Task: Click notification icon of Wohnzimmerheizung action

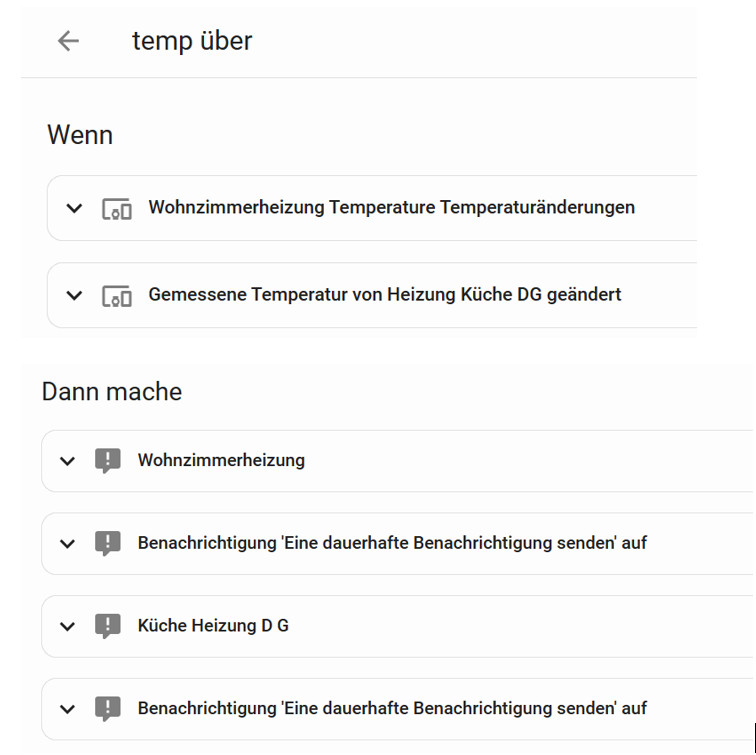Action: (x=108, y=461)
